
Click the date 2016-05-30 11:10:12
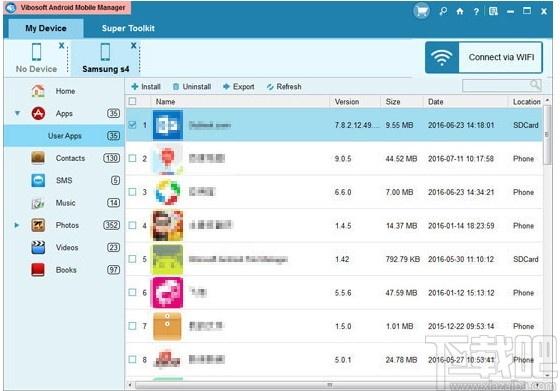[x=461, y=259]
